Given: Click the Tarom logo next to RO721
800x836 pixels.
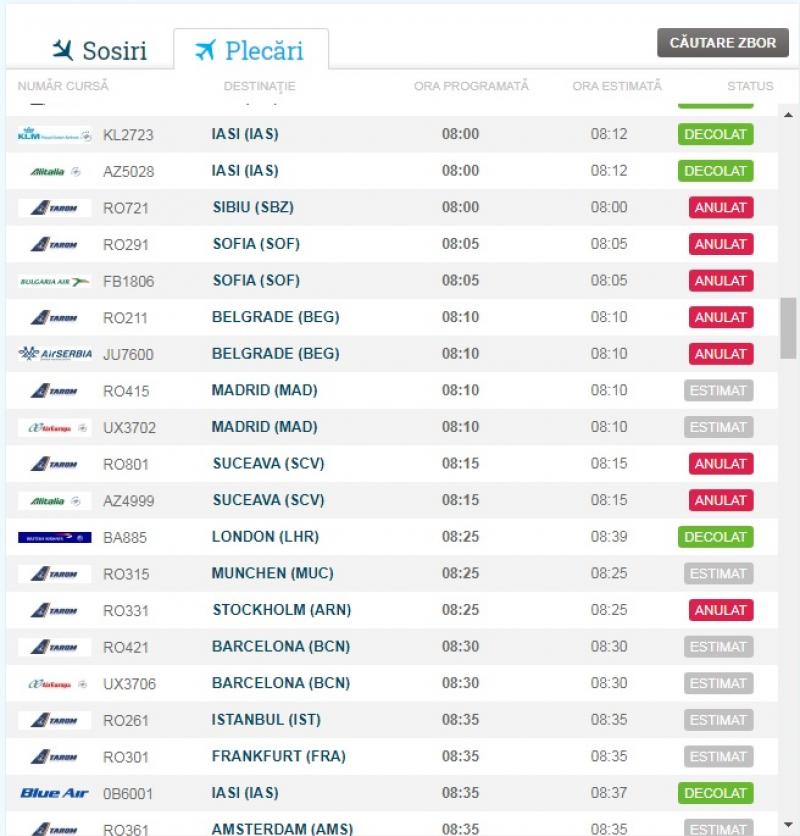Looking at the screenshot, I should point(54,207).
